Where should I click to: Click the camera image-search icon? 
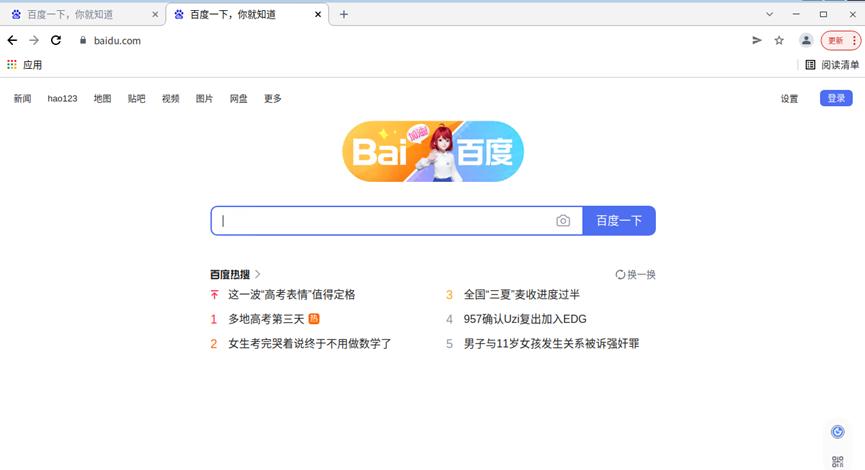pos(563,221)
